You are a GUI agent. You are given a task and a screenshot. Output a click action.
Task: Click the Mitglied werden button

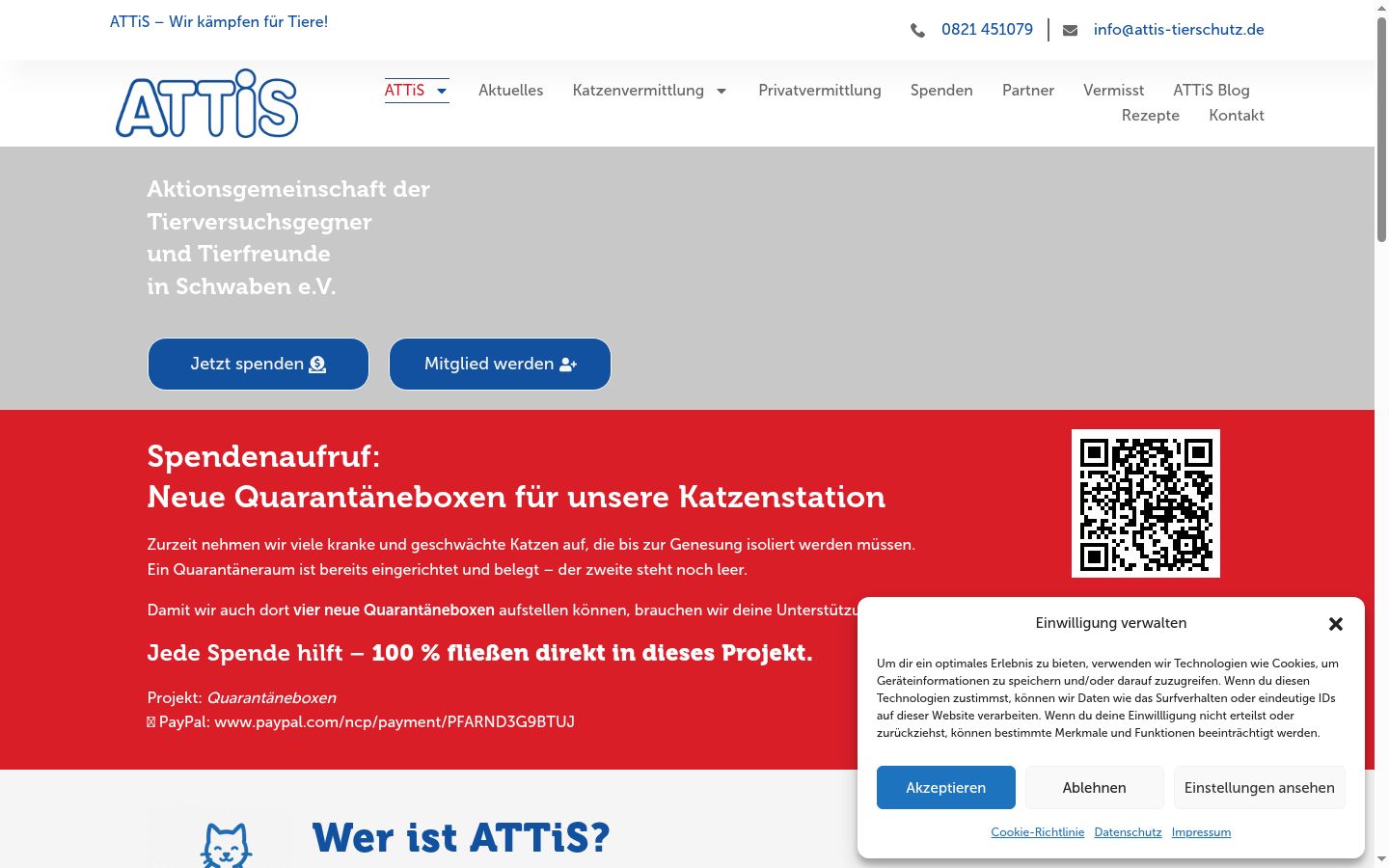[500, 364]
